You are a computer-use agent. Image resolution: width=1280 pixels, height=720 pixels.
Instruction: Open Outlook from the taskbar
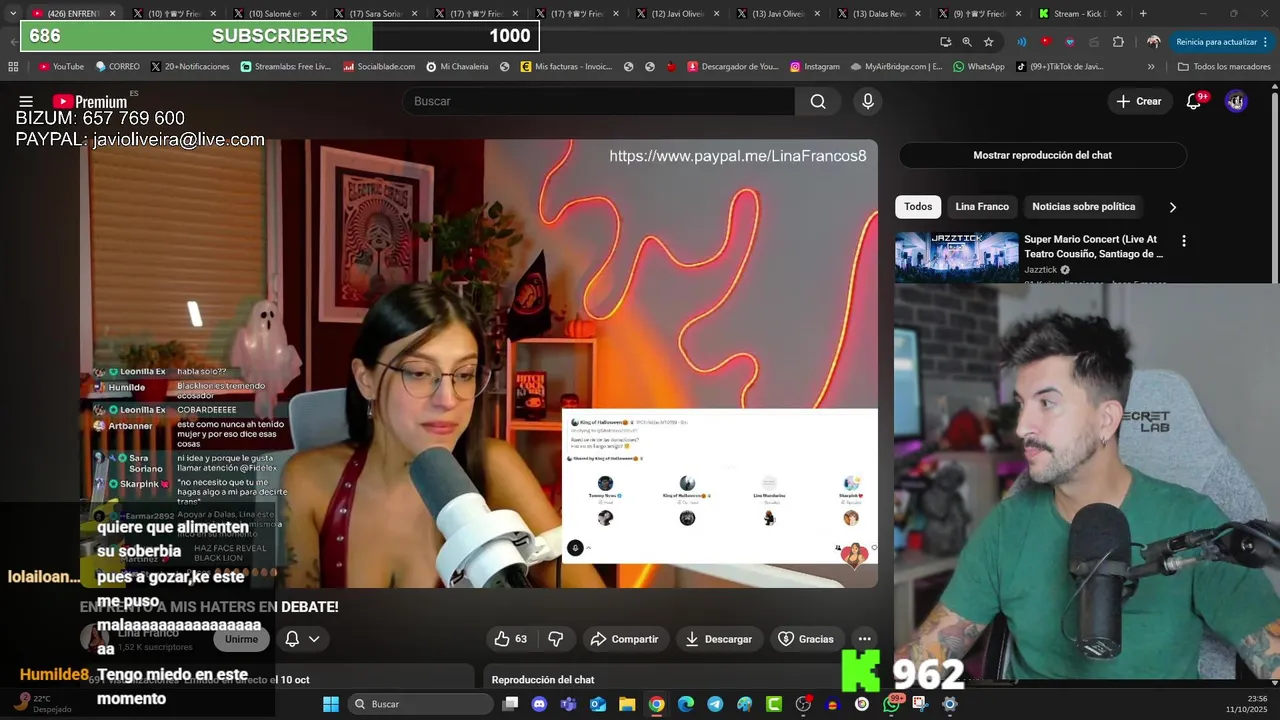click(598, 704)
